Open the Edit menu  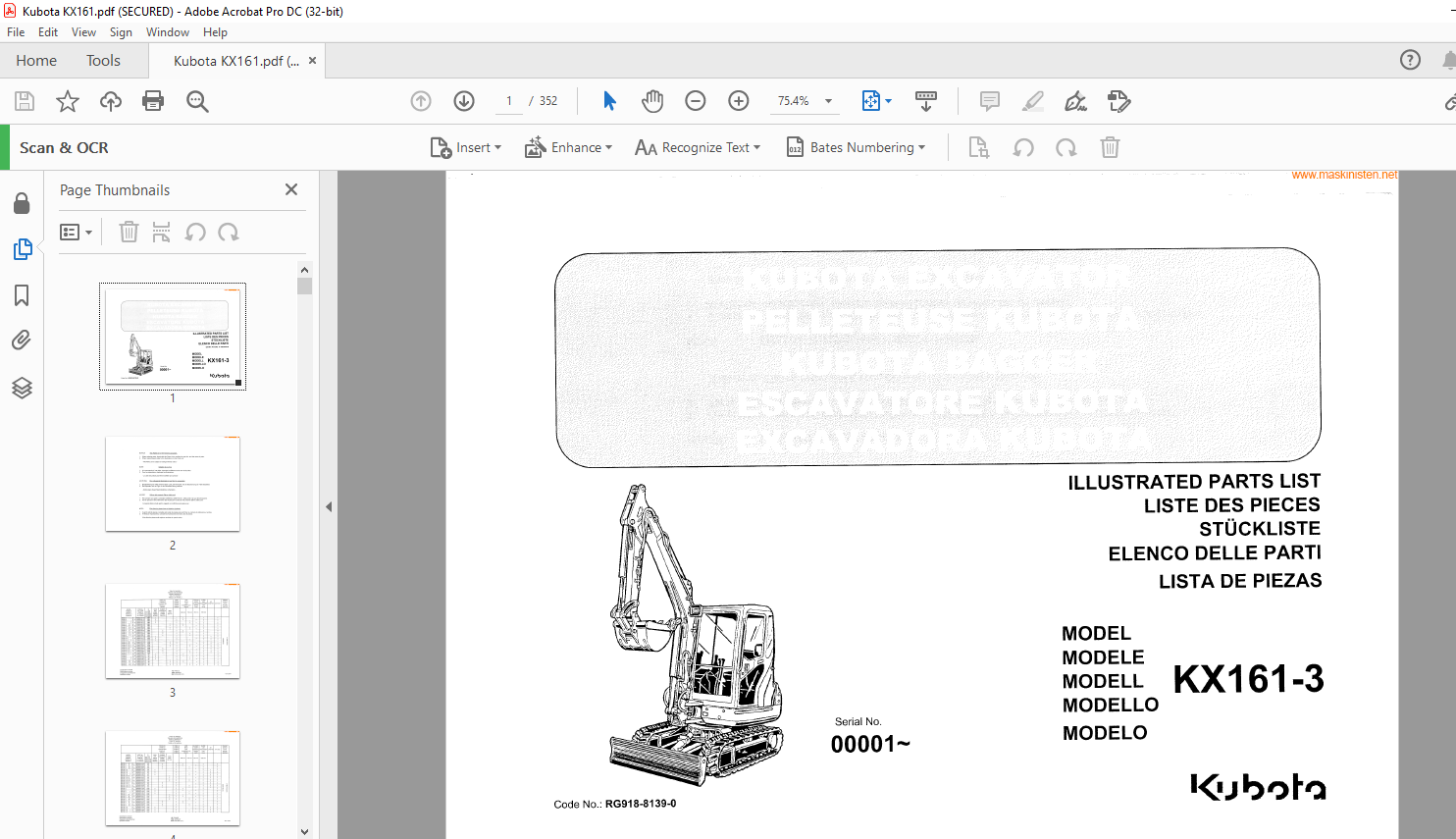48,32
